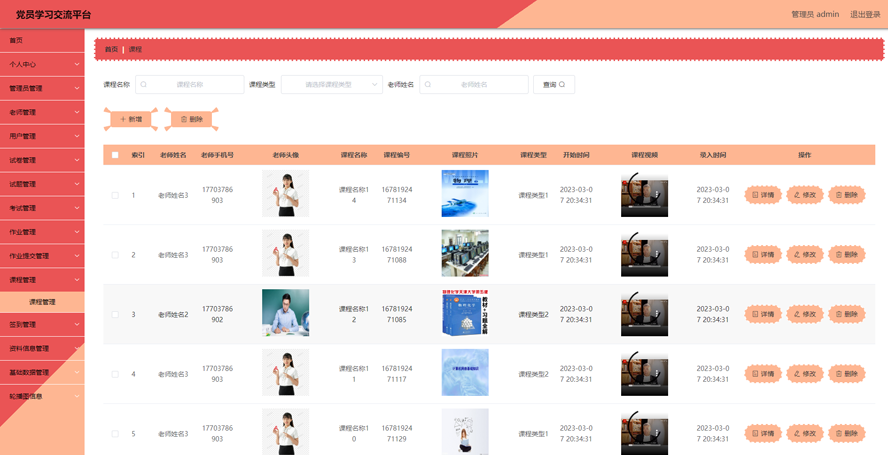
Task: Select the 课程管理 submenu item
Action: (42, 302)
